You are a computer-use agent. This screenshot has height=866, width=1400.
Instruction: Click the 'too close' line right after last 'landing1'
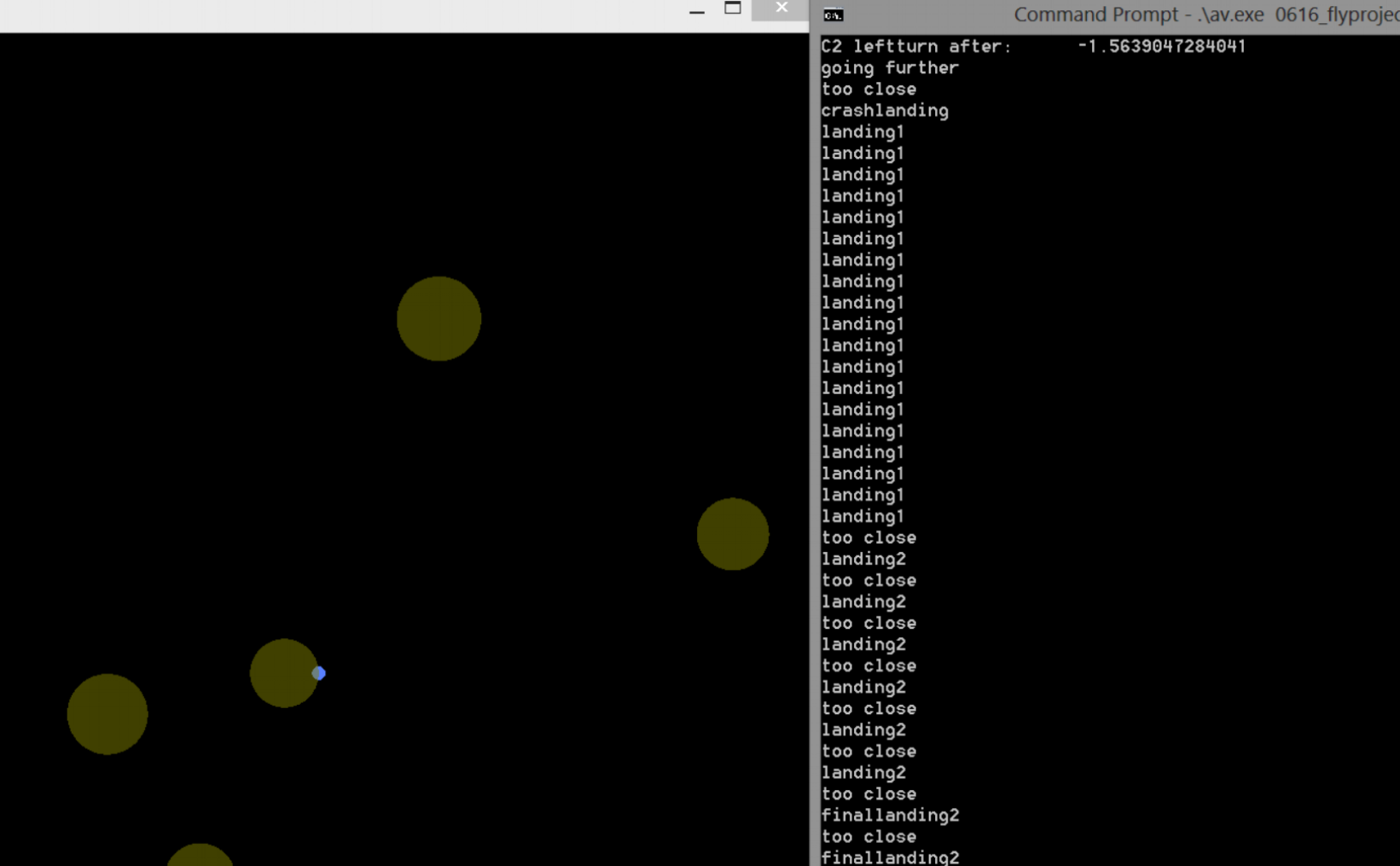868,538
